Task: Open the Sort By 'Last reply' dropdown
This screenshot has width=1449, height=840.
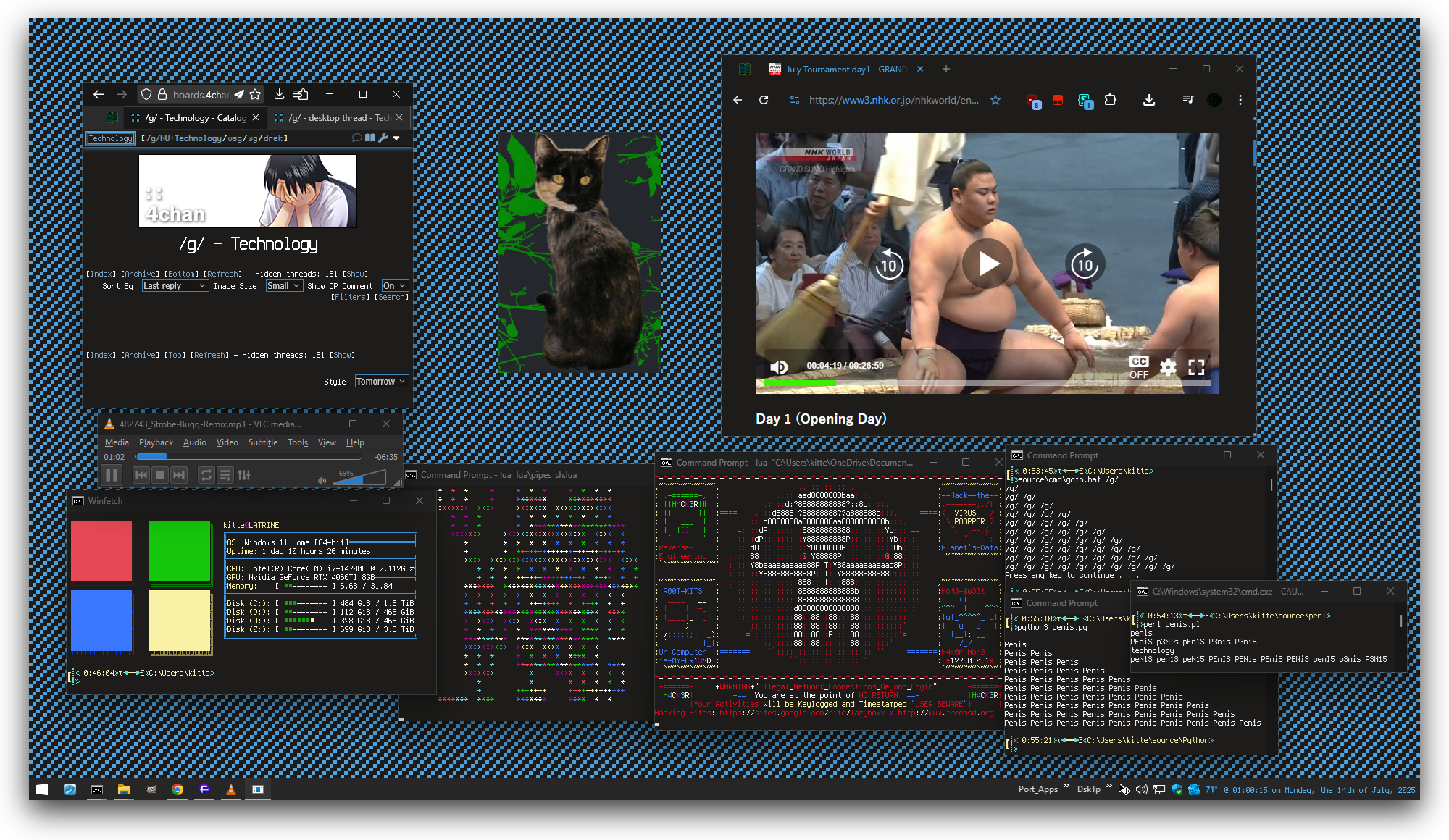Action: coord(175,286)
